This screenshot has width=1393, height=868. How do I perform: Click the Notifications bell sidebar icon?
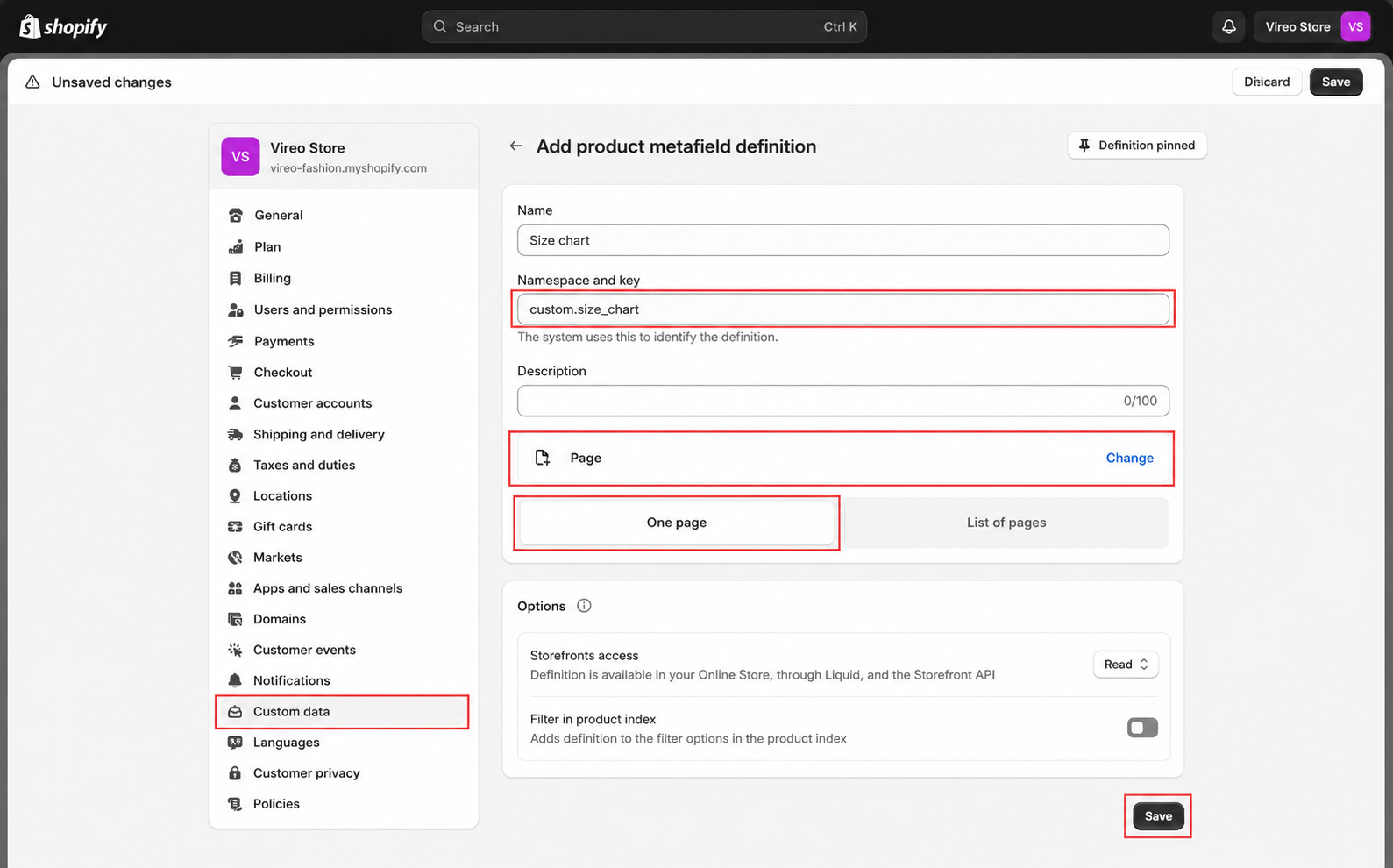235,680
